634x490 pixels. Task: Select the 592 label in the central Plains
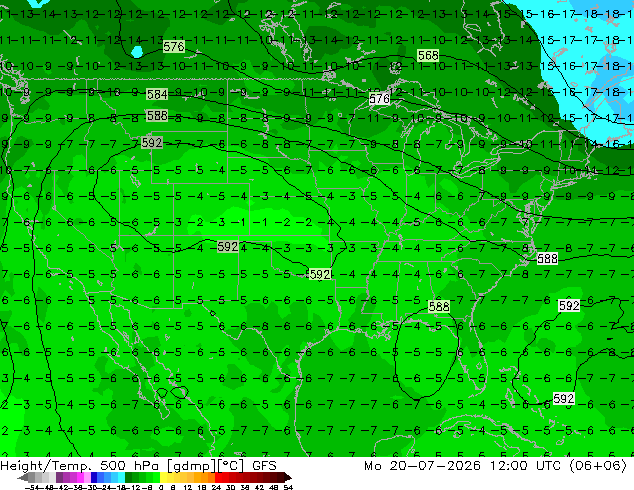pyautogui.click(x=228, y=247)
